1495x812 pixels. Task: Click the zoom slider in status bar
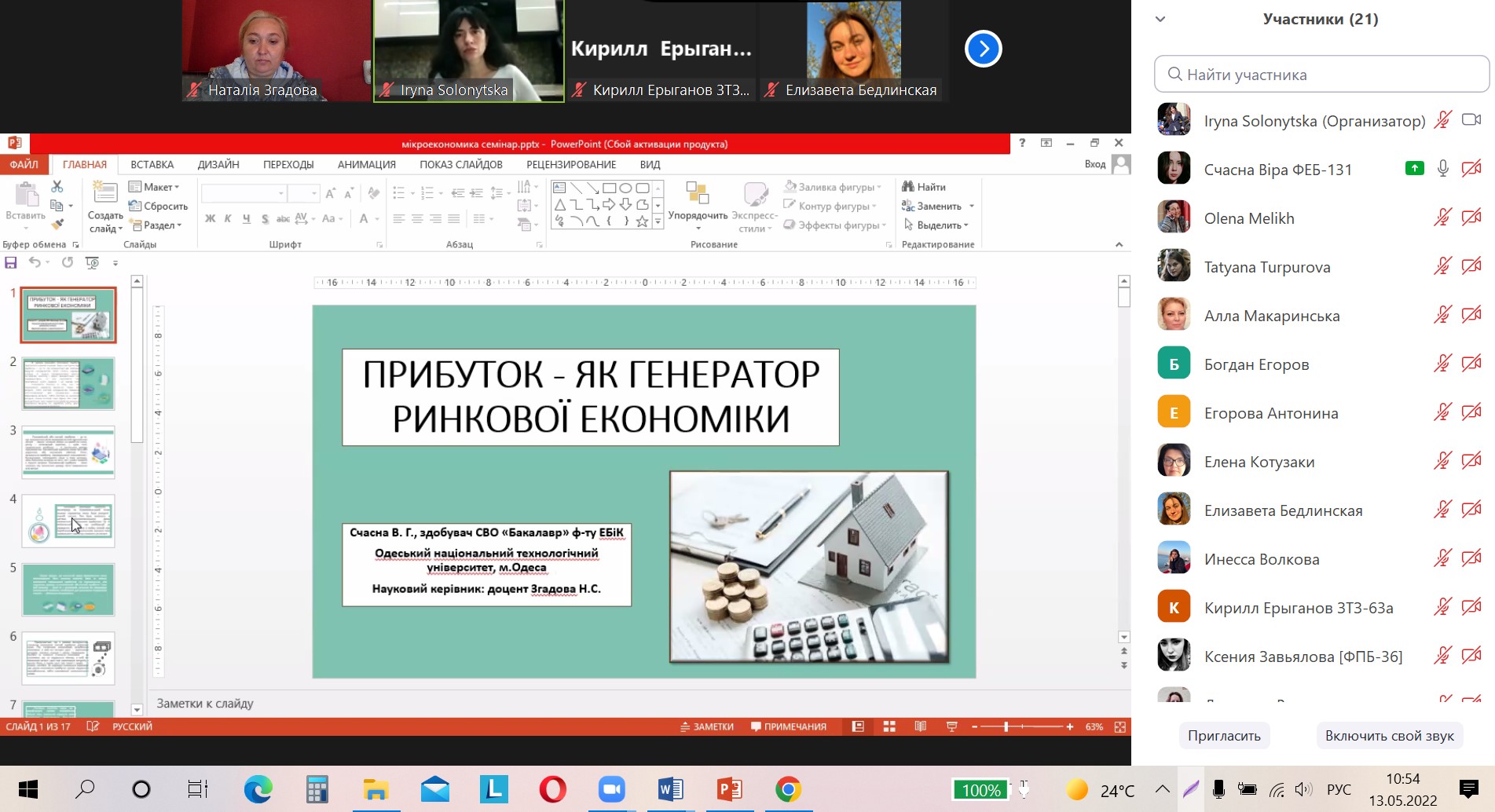1006,726
